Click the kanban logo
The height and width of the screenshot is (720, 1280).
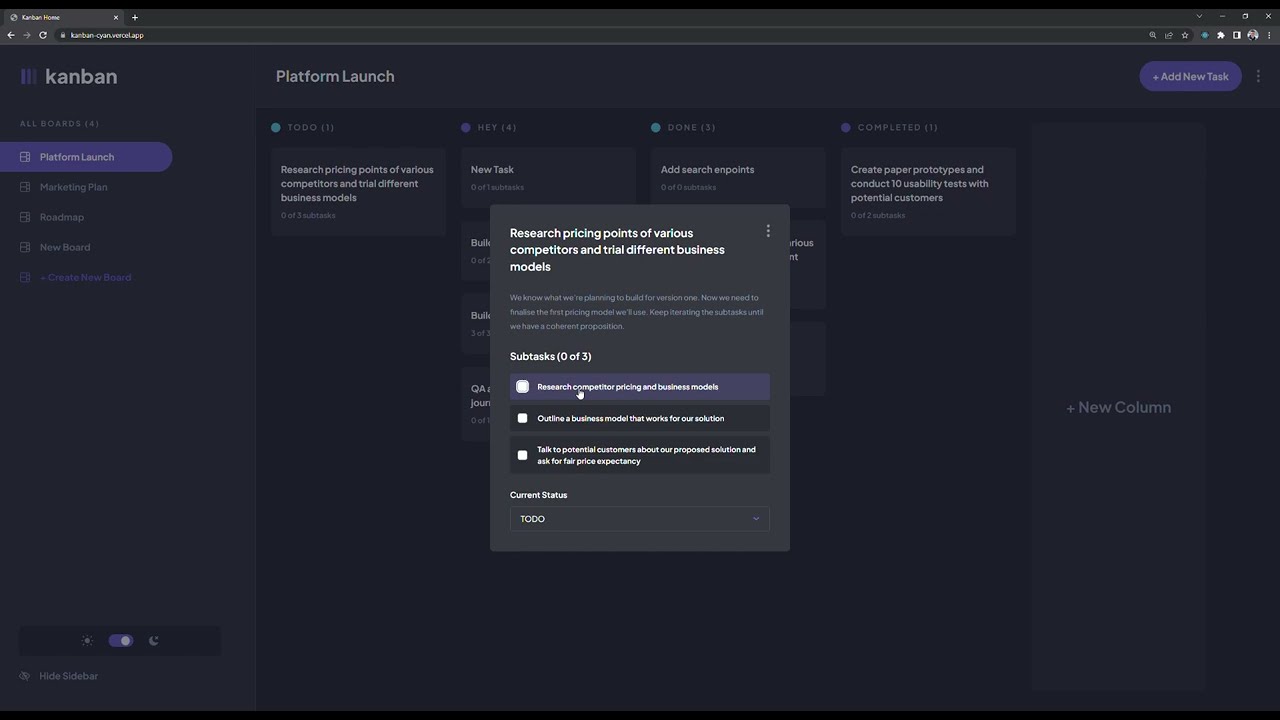click(x=69, y=76)
